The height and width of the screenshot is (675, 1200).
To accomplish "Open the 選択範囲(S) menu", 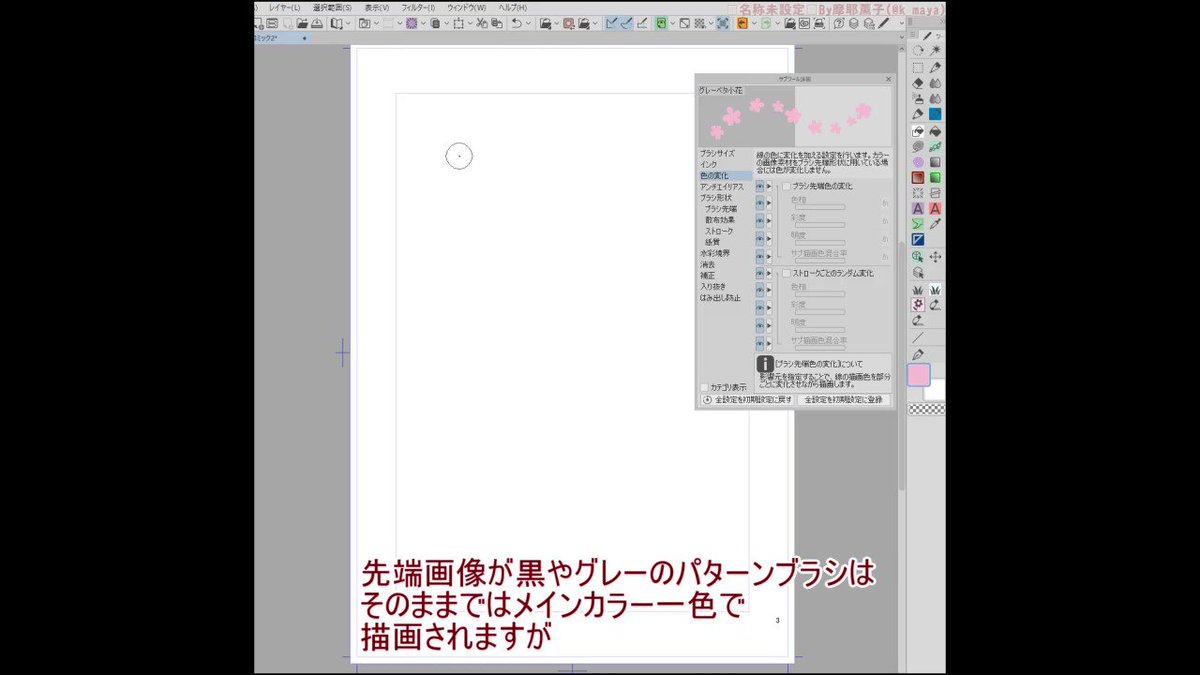I will pyautogui.click(x=332, y=7).
